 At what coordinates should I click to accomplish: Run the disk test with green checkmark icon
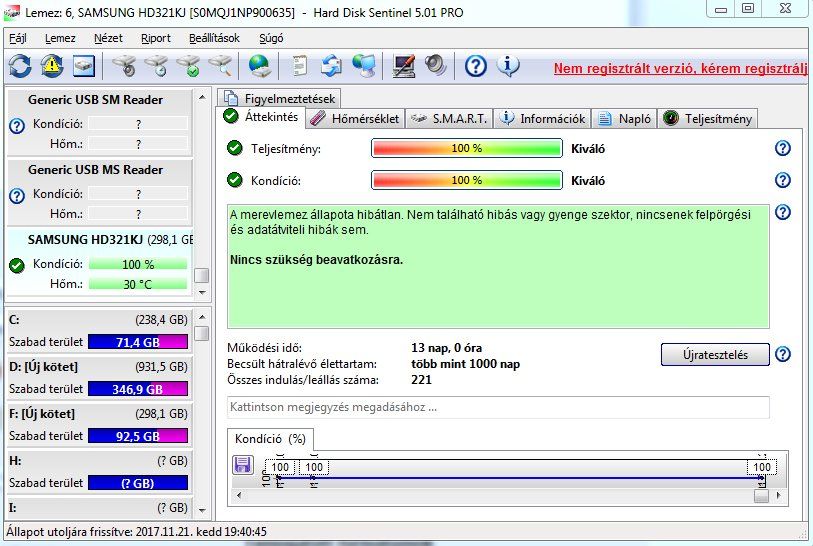coord(188,66)
